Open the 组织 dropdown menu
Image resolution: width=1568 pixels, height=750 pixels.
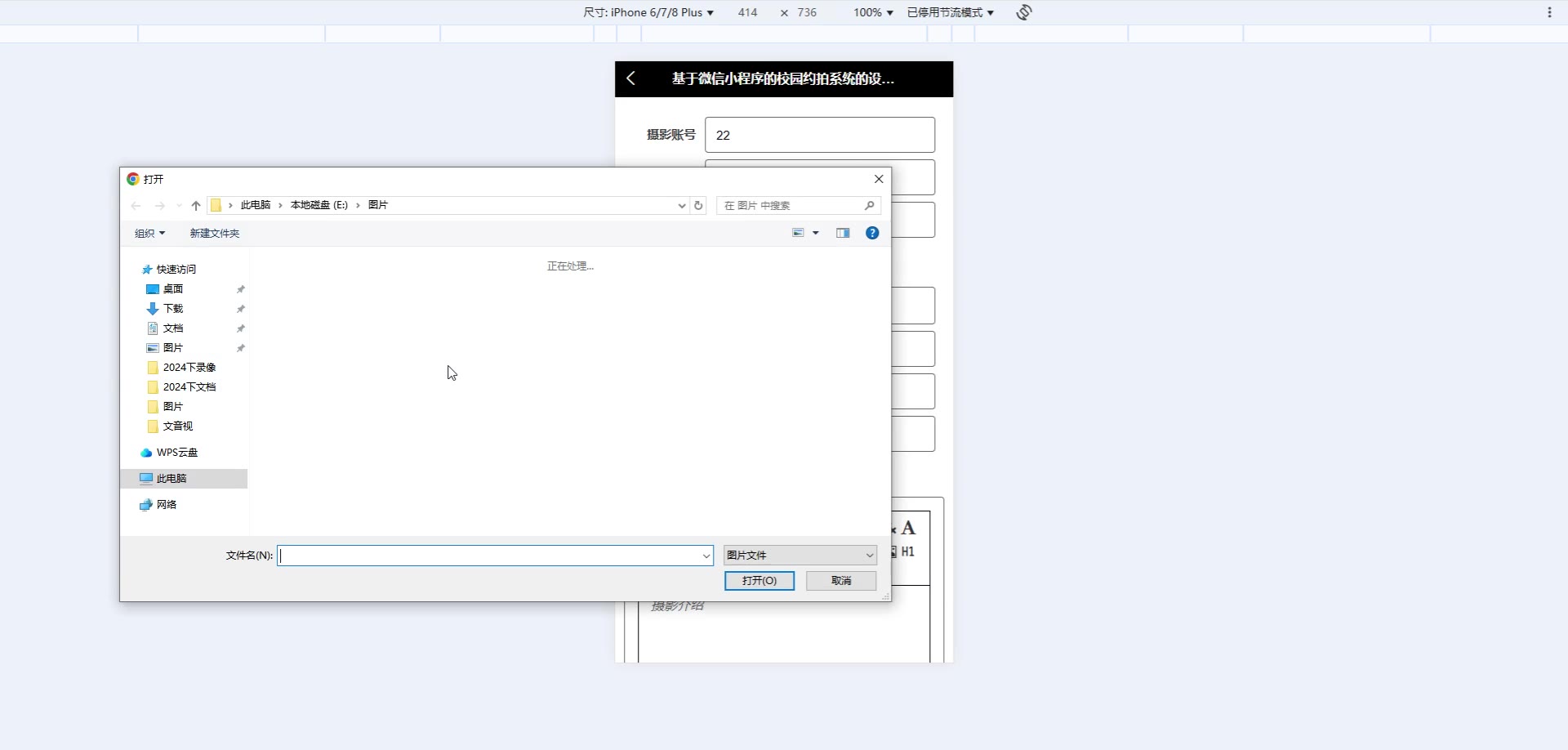[x=149, y=234]
